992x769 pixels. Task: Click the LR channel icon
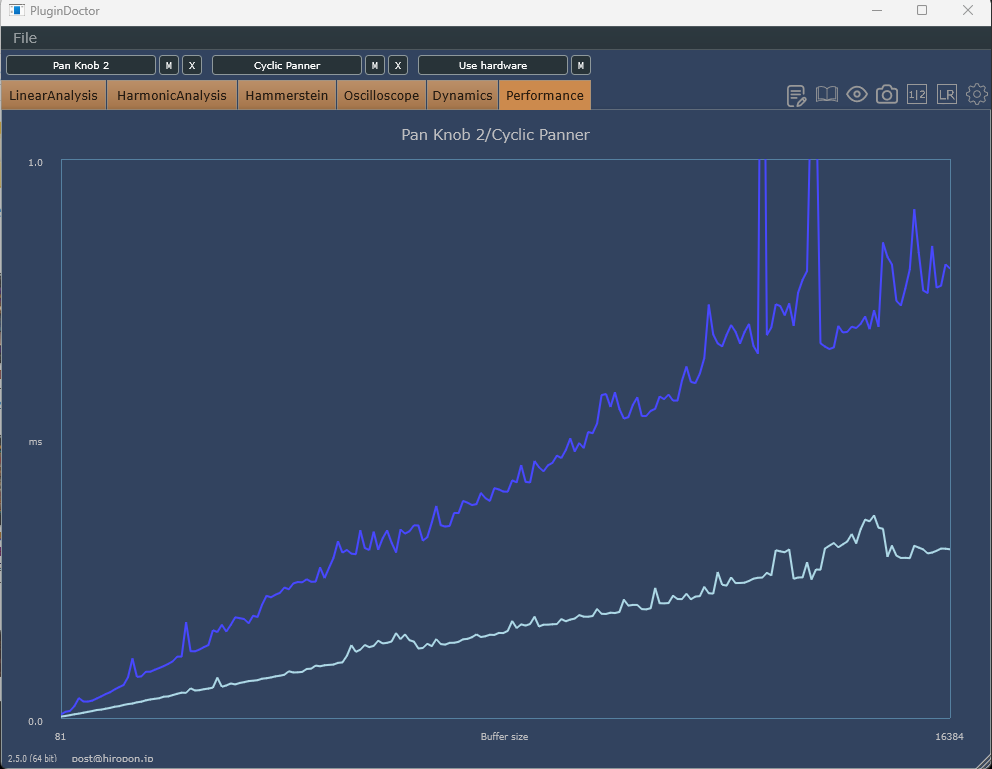click(947, 95)
